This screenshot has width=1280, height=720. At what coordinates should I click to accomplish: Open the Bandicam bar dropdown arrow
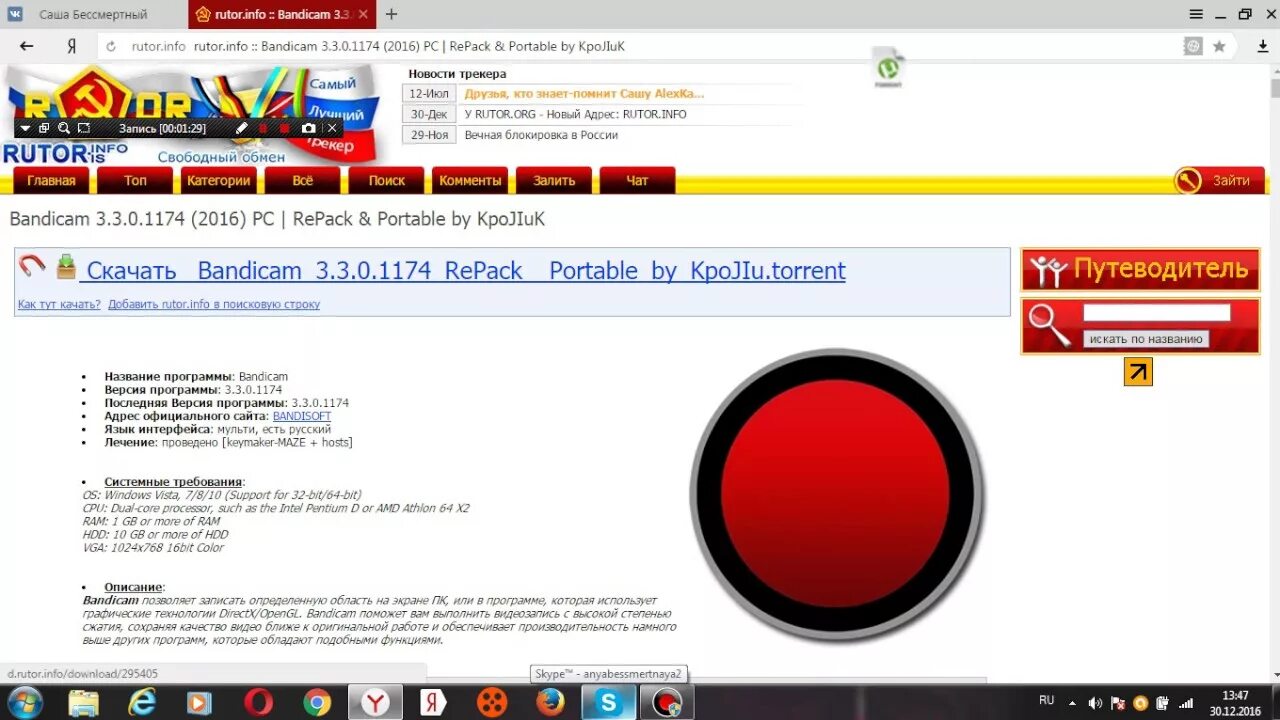coord(26,128)
